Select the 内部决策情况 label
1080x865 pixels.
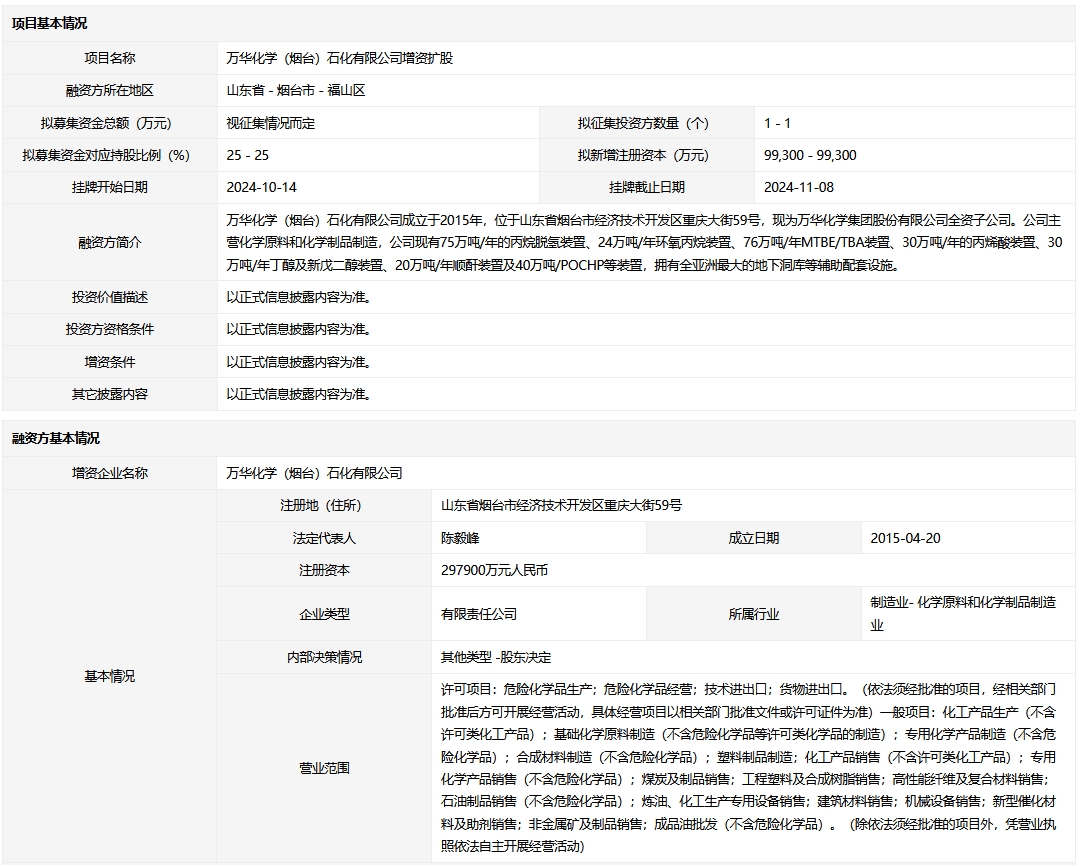[x=324, y=658]
